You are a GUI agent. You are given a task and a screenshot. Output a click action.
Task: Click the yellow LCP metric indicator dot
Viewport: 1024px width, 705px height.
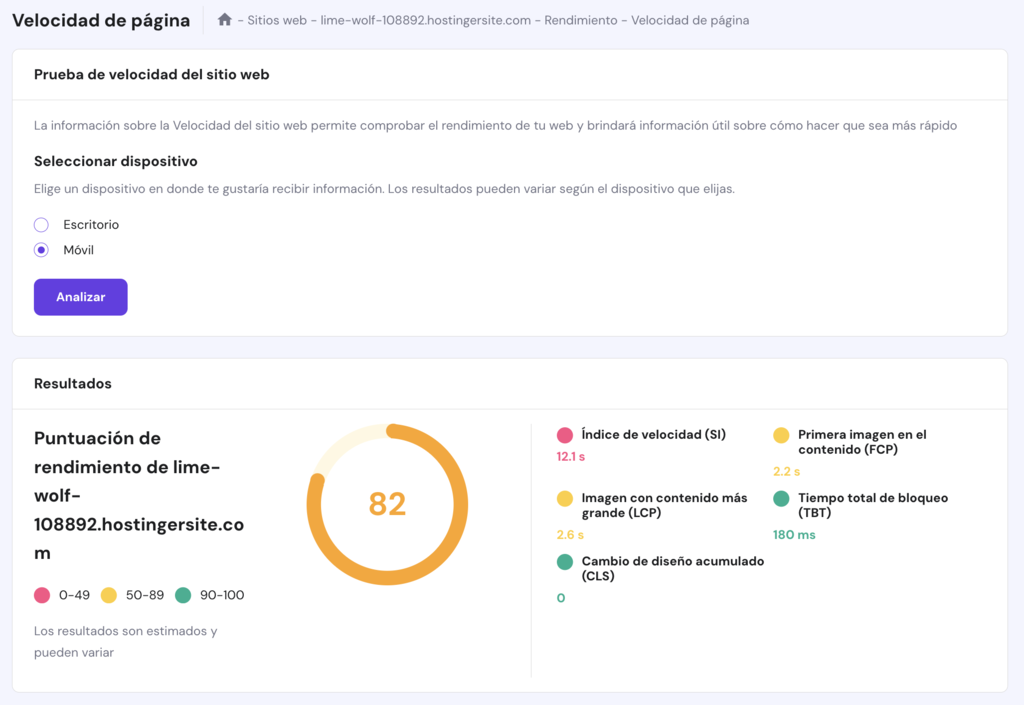[564, 498]
